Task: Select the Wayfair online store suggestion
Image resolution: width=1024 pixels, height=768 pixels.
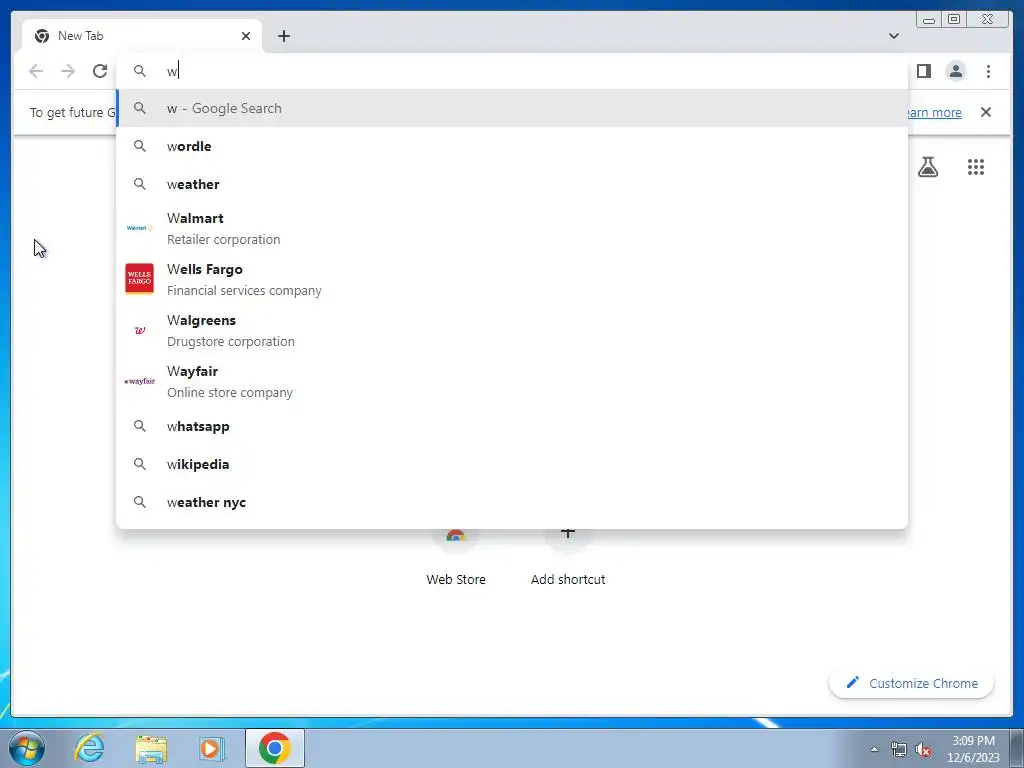Action: 512,381
